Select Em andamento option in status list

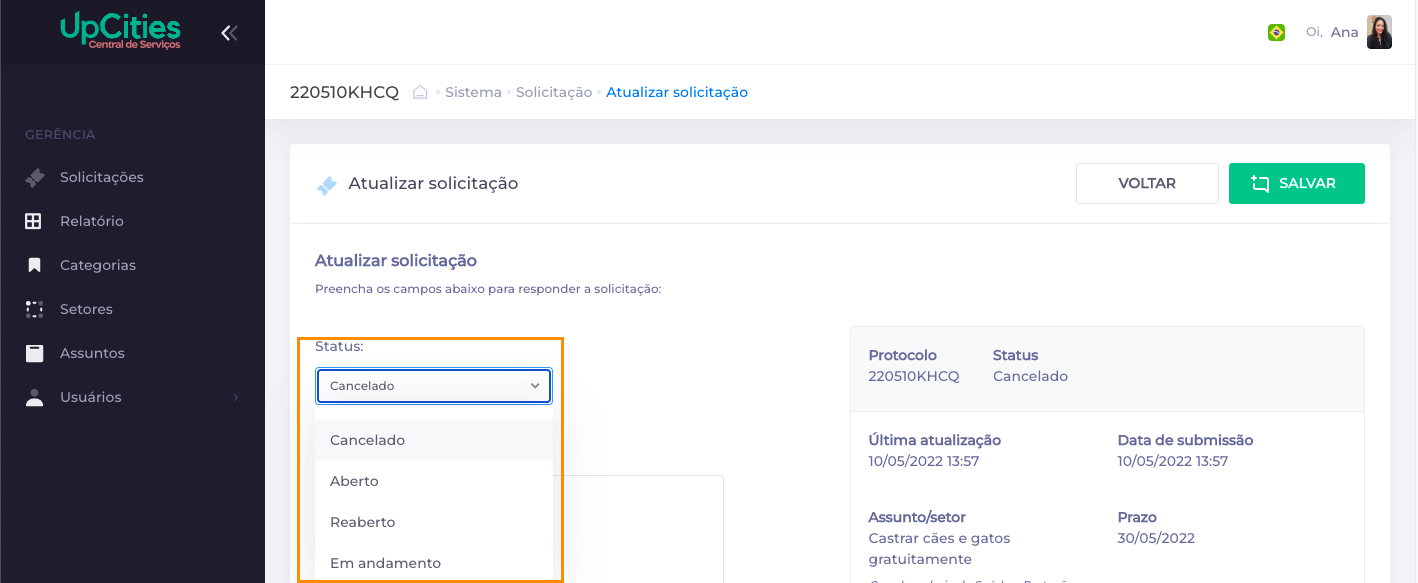tap(434, 562)
